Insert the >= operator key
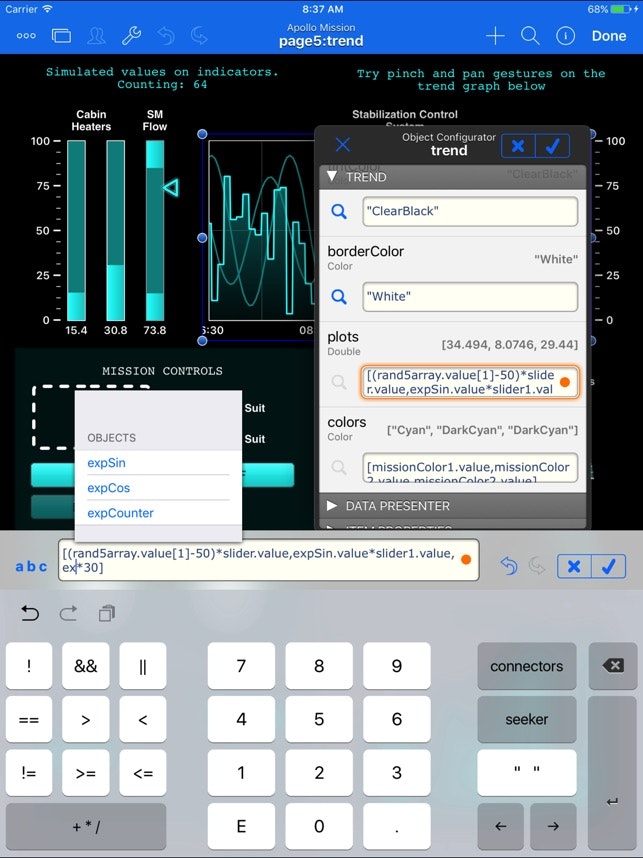643x858 pixels. 86,773
